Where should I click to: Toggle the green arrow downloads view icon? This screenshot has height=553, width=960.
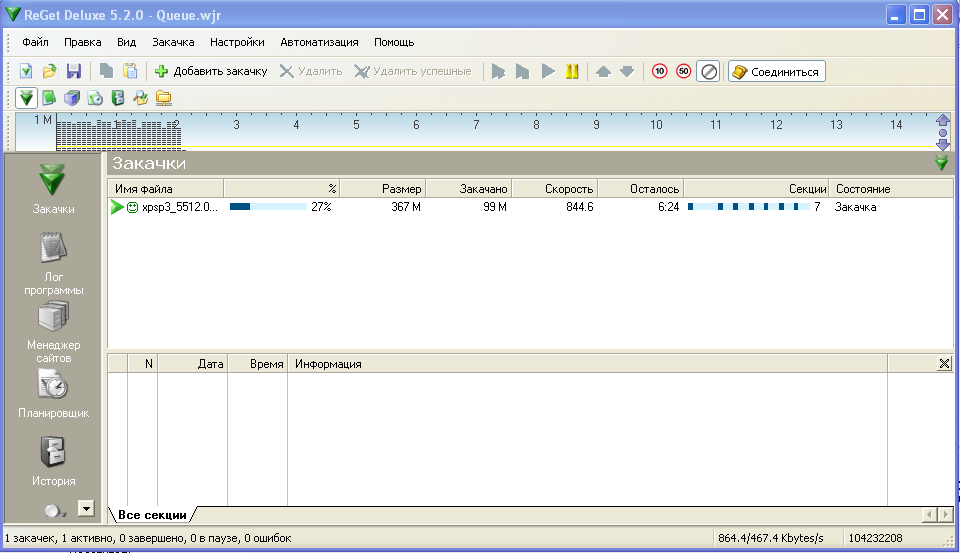(x=26, y=98)
